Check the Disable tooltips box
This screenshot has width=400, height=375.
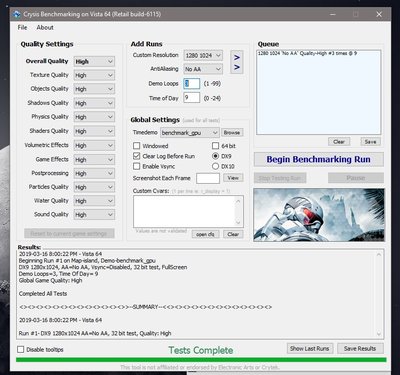tap(21, 349)
